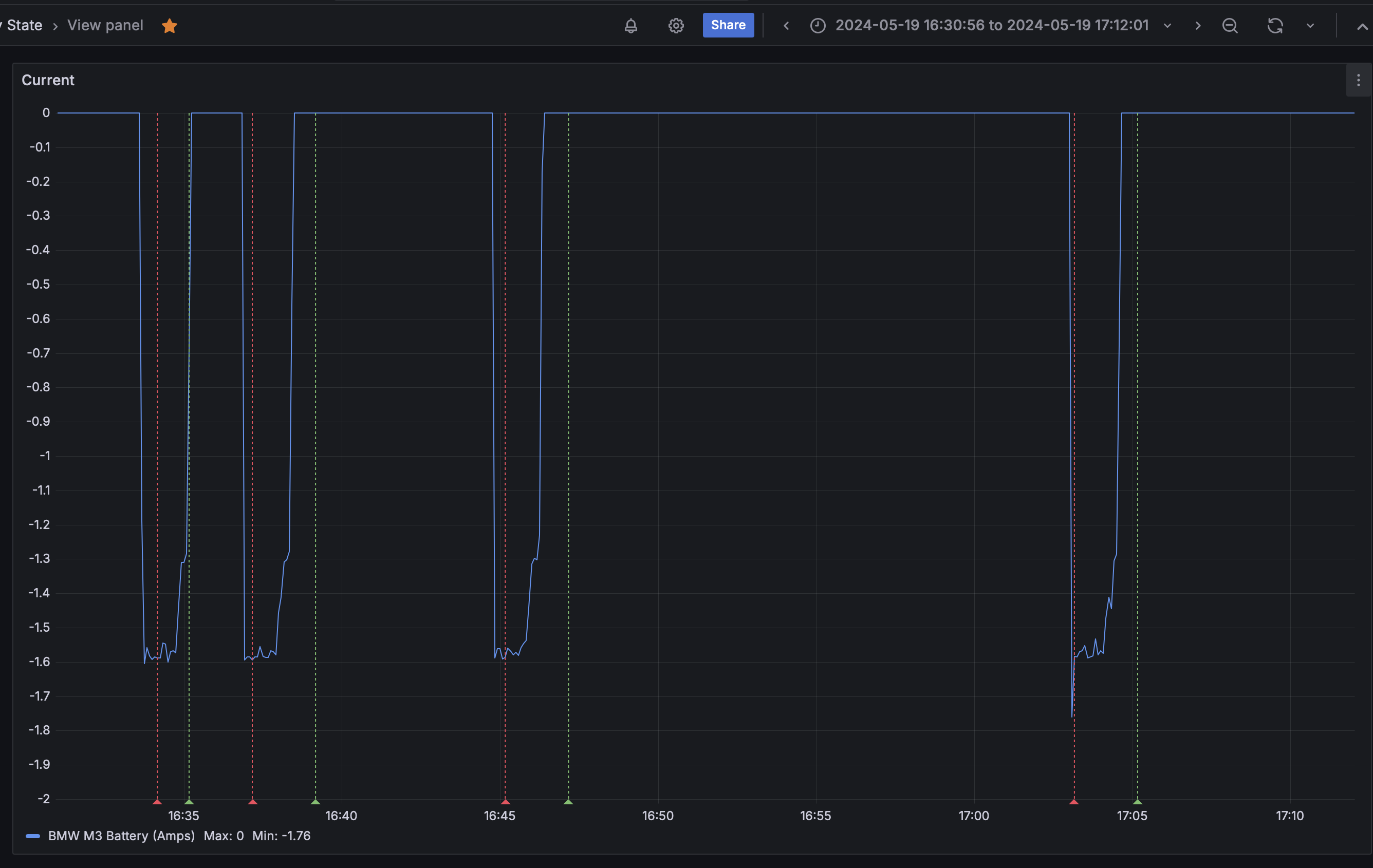Click the orange favorite star icon

point(170,26)
